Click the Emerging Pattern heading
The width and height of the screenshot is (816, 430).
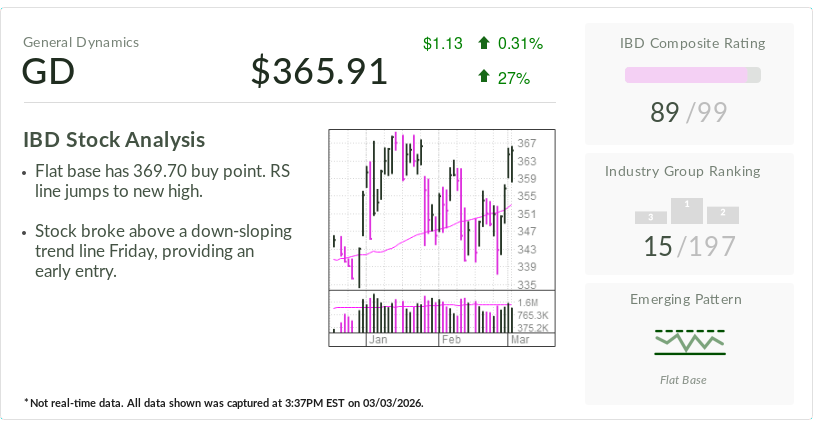coord(686,299)
